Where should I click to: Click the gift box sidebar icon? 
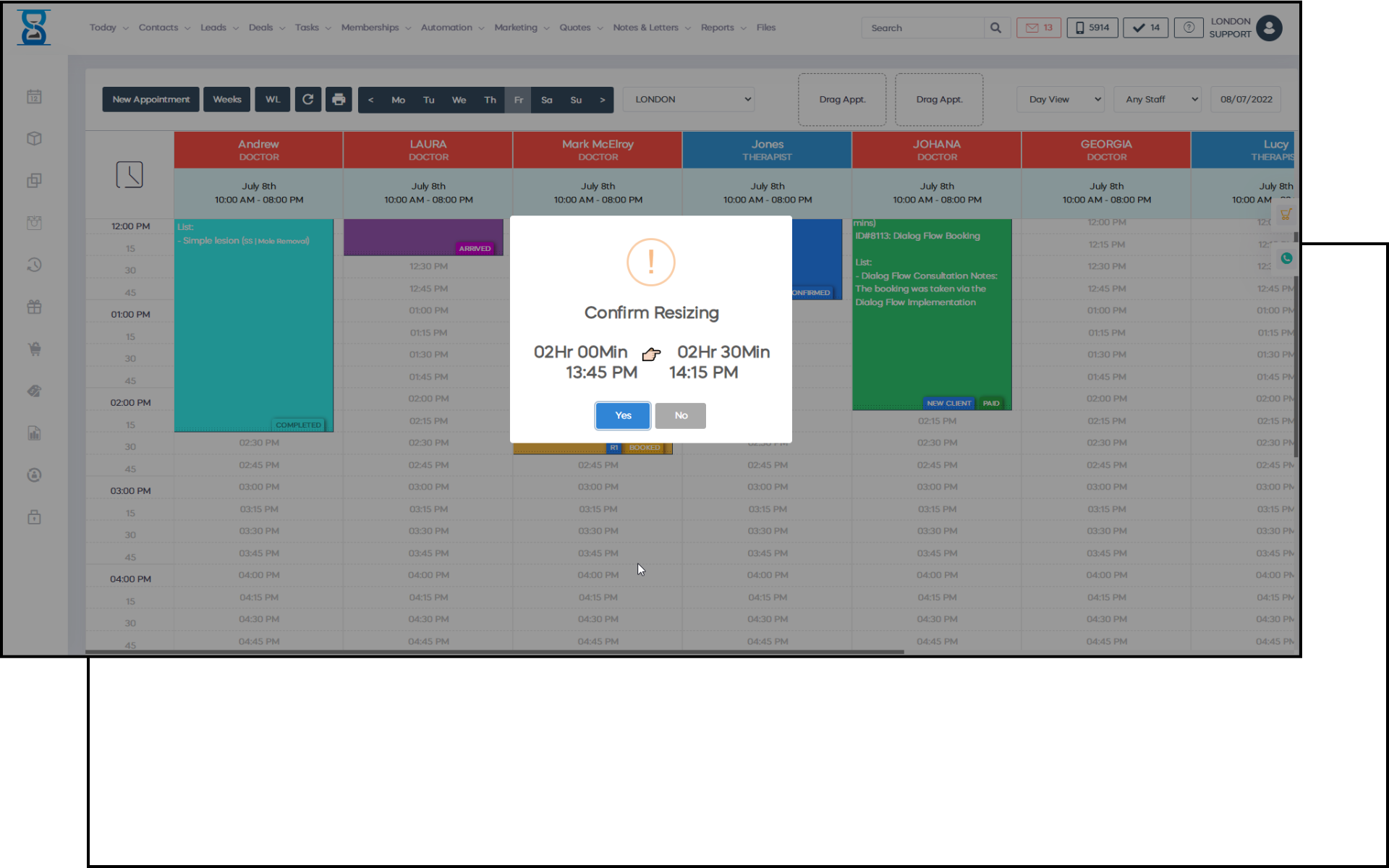click(34, 307)
